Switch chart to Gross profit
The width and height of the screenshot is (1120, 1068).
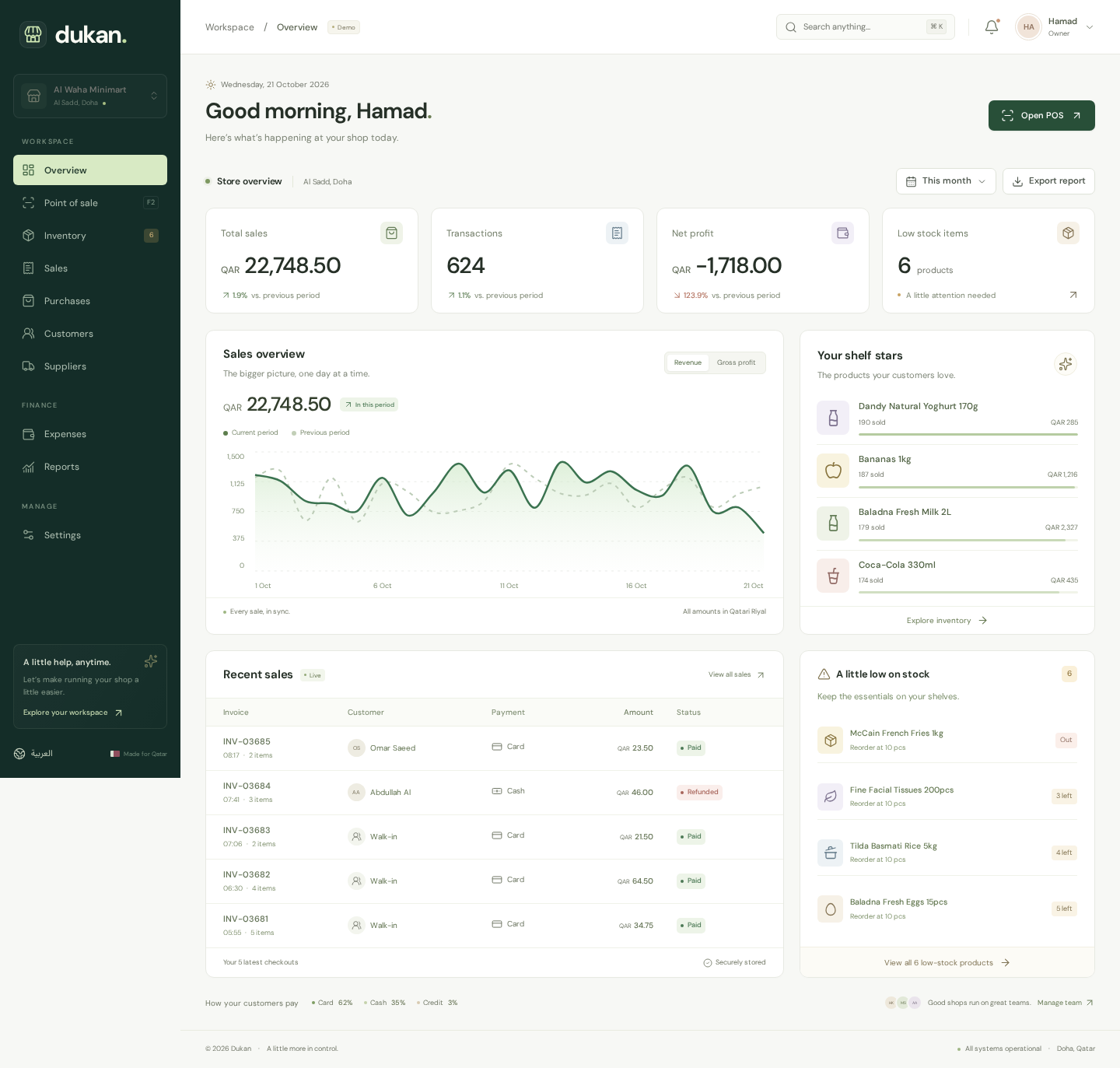tap(737, 363)
